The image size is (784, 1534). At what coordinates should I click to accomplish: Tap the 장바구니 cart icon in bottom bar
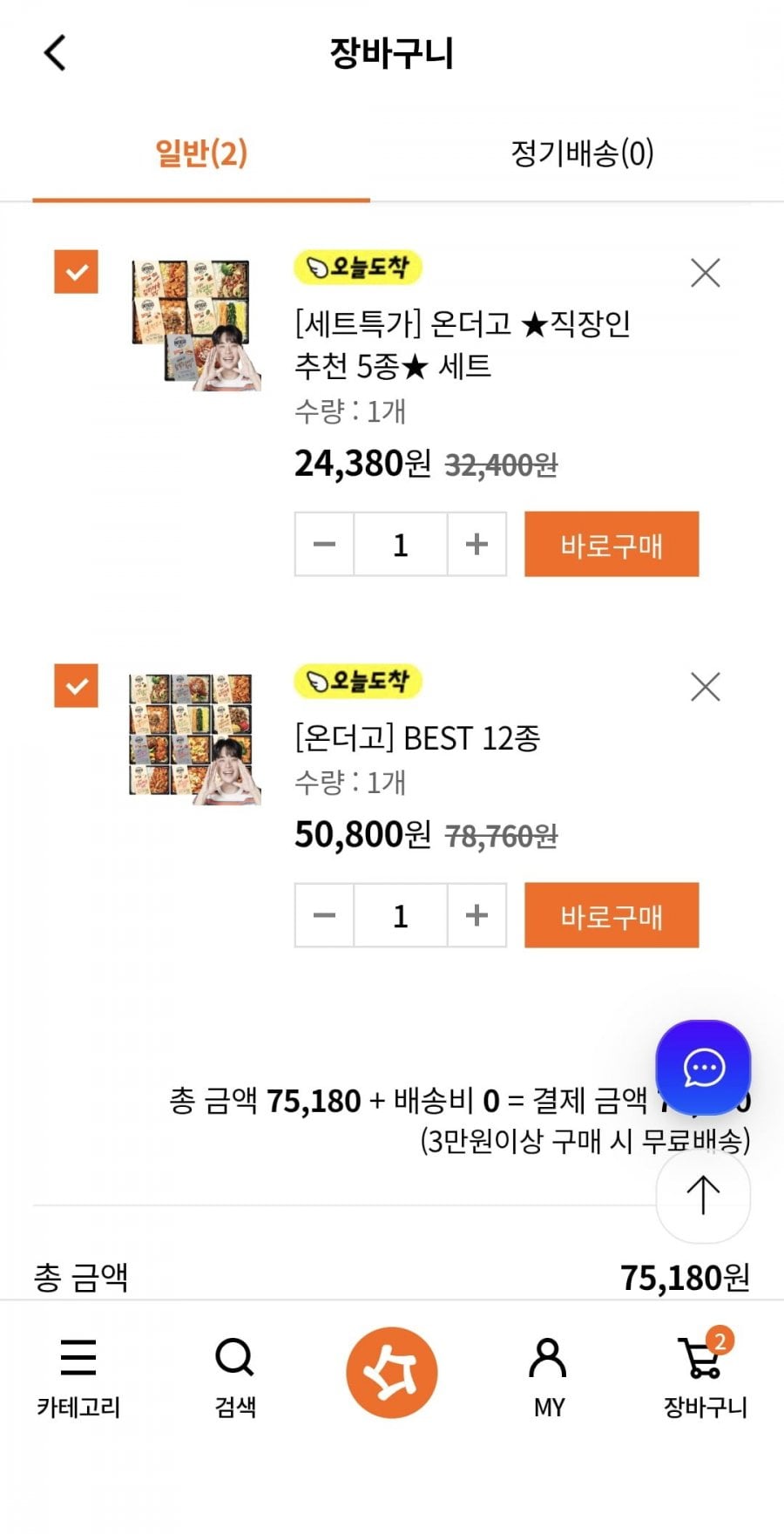coord(705,1374)
